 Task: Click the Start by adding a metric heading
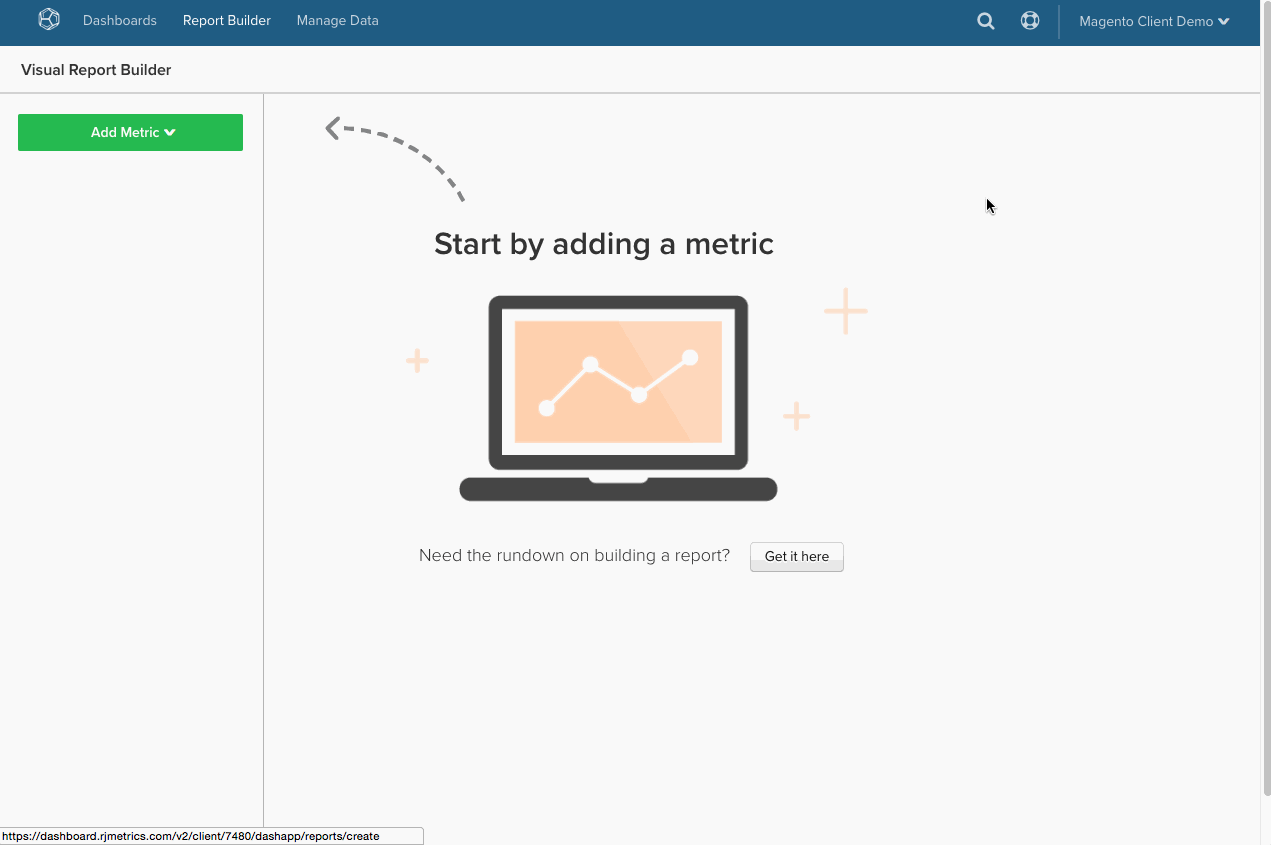point(603,243)
